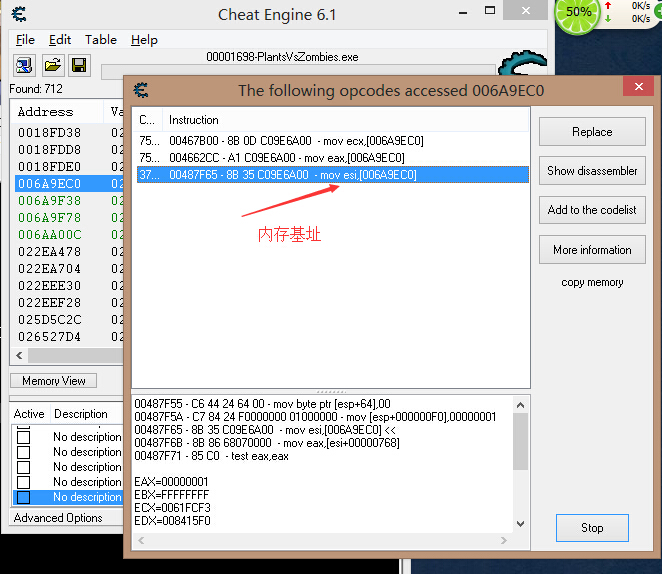Click disassembly pane vertical scrollbar thumb
662x574 pixels.
[x=521, y=441]
